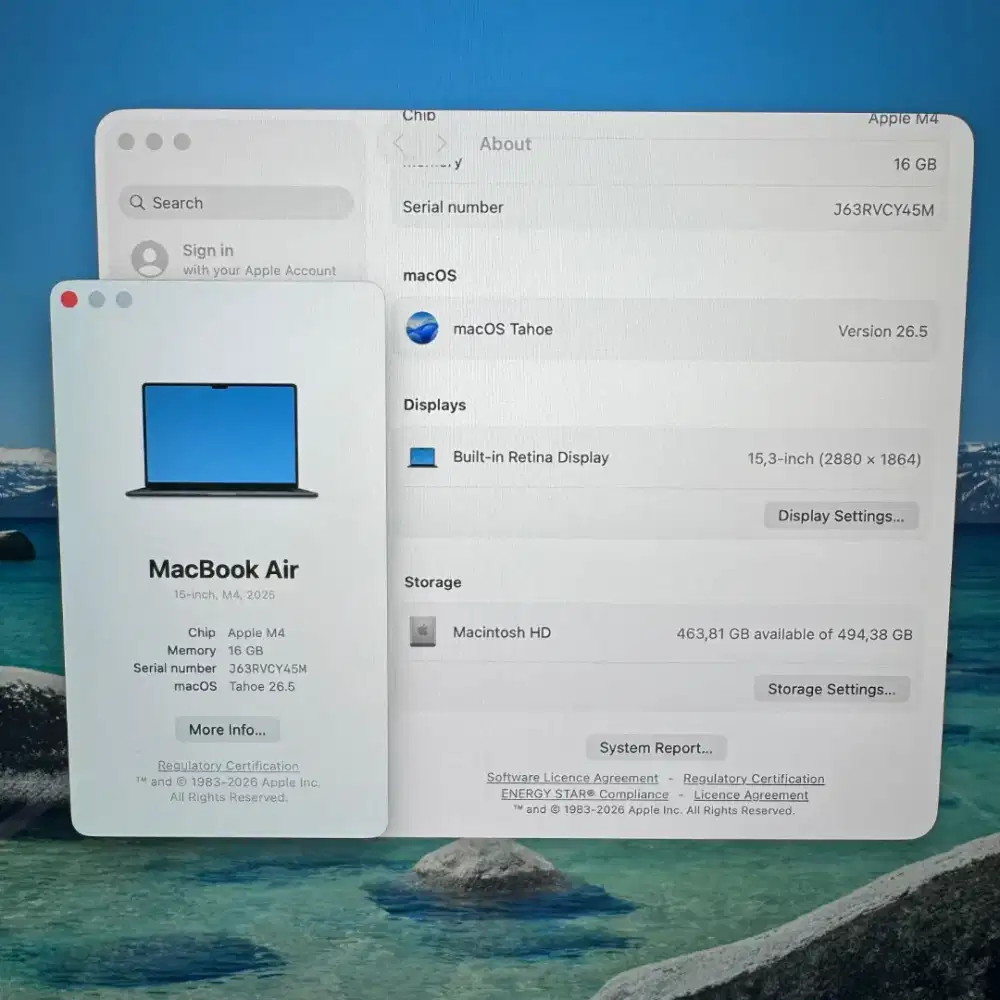This screenshot has width=1000, height=1000.
Task: Close the About This Mac window
Action: coord(69,299)
